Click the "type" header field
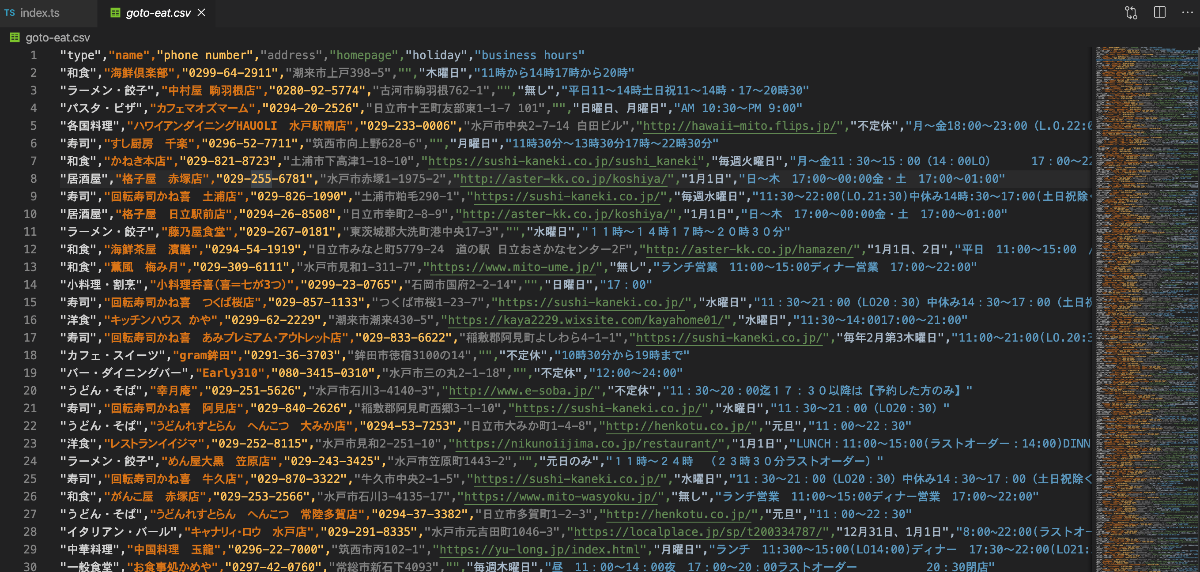Image resolution: width=1200 pixels, height=572 pixels. 81,55
